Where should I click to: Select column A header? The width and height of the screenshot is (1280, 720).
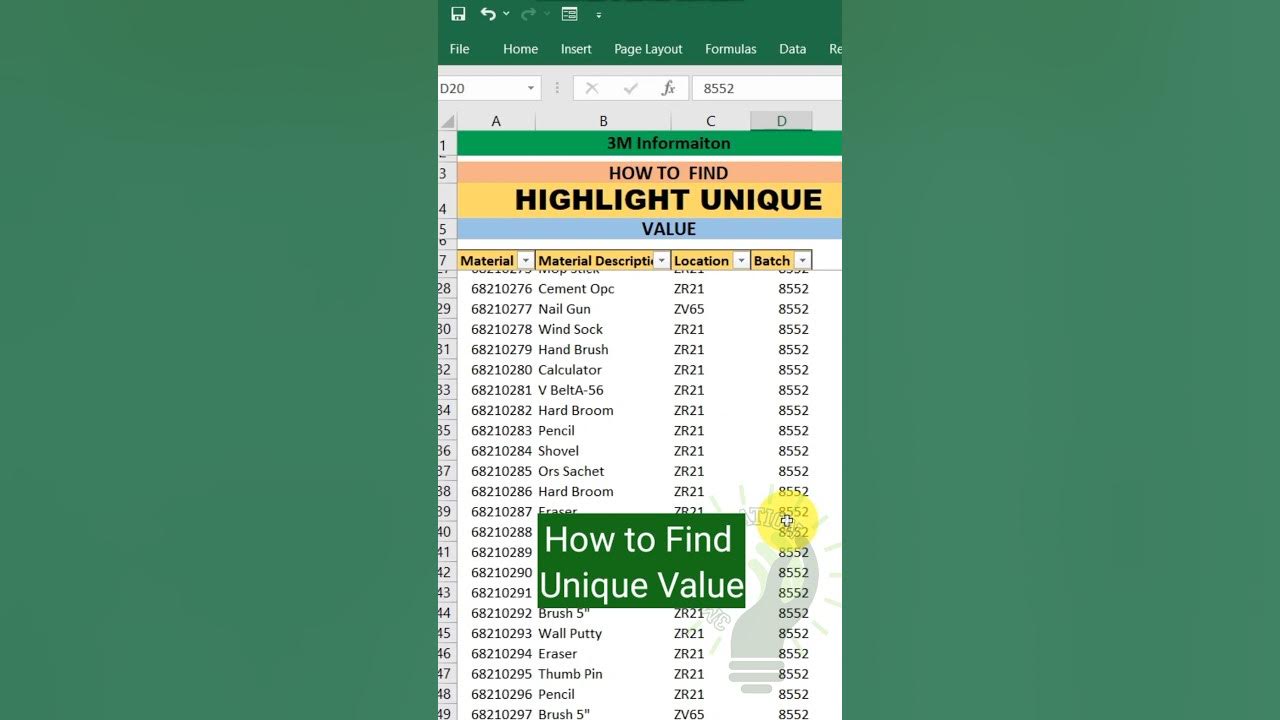496,121
